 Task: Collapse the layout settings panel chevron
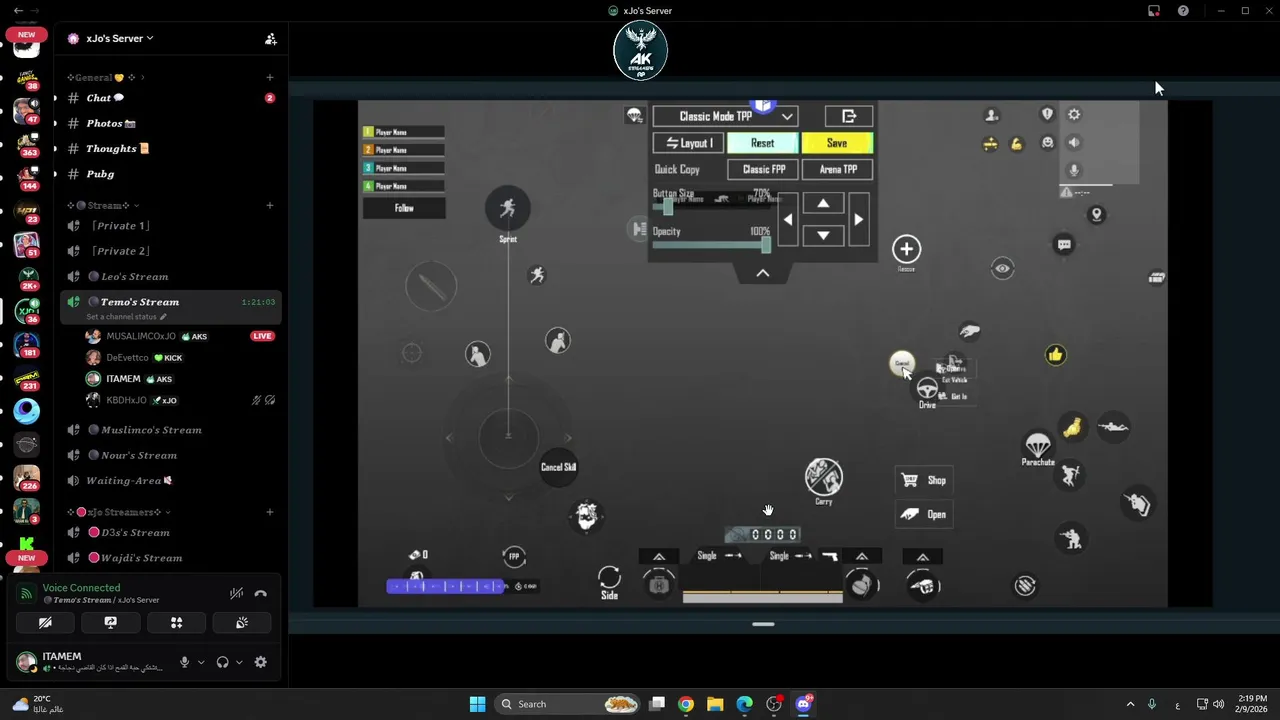(x=763, y=273)
